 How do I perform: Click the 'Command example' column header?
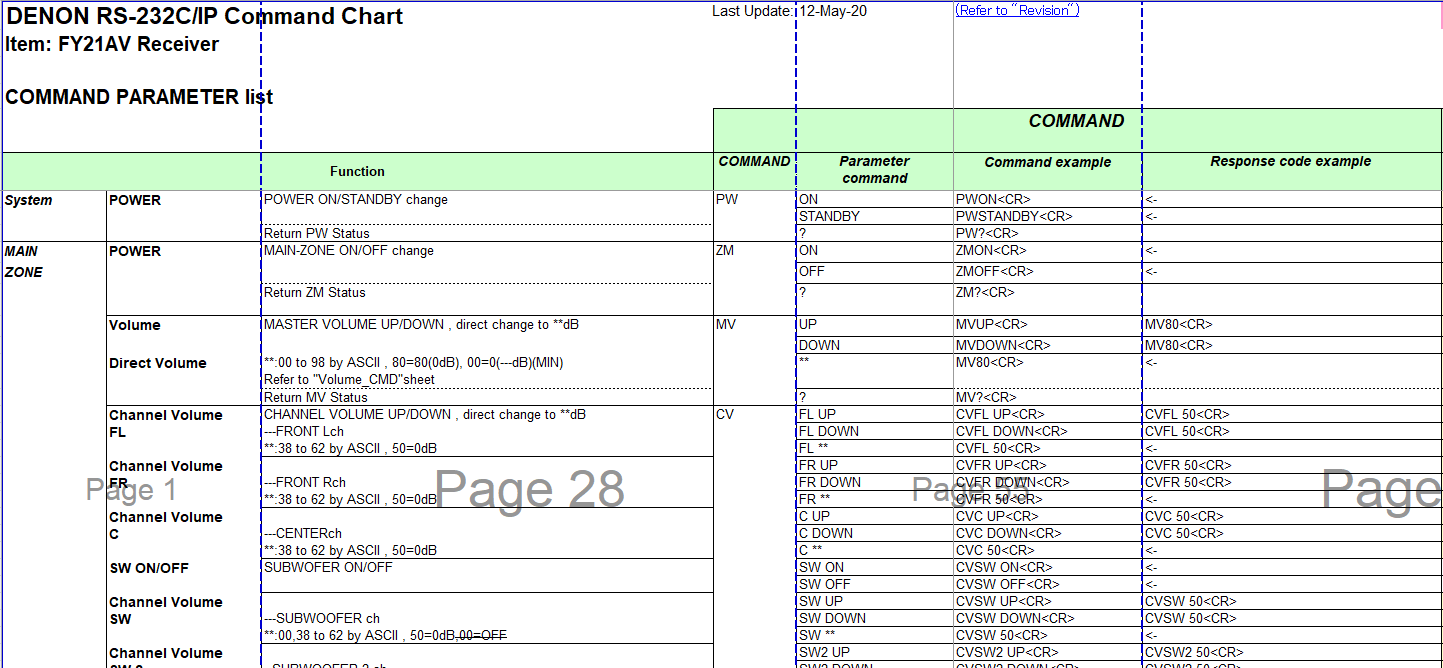(x=1047, y=162)
